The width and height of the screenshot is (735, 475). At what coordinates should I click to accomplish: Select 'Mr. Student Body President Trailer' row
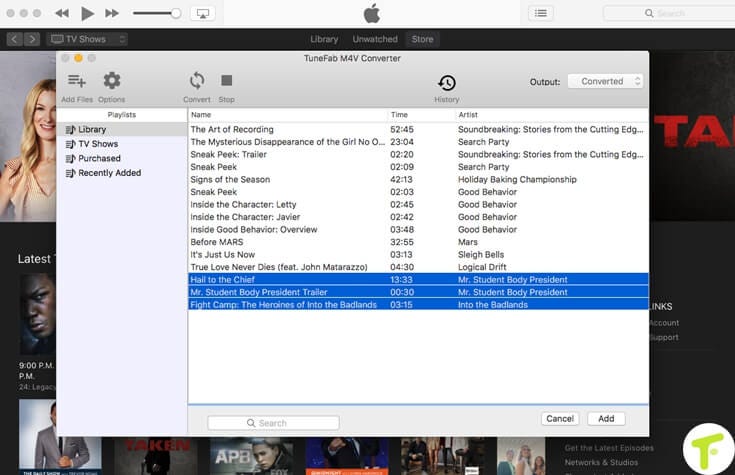click(418, 292)
